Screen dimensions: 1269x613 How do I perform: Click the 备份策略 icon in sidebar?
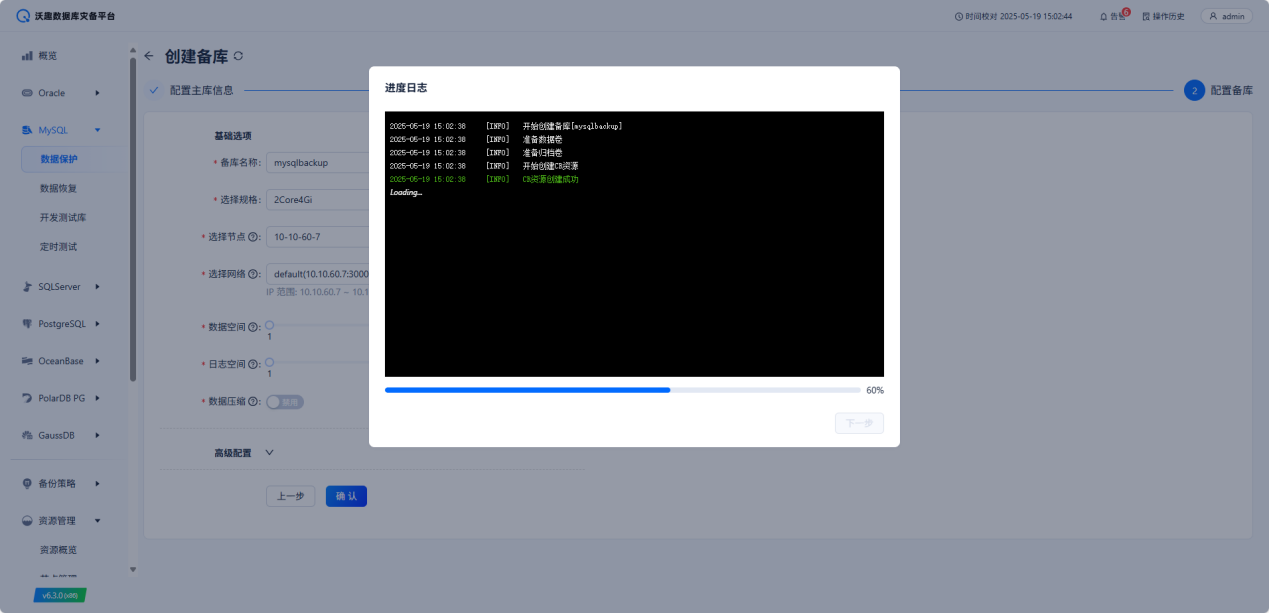point(28,484)
